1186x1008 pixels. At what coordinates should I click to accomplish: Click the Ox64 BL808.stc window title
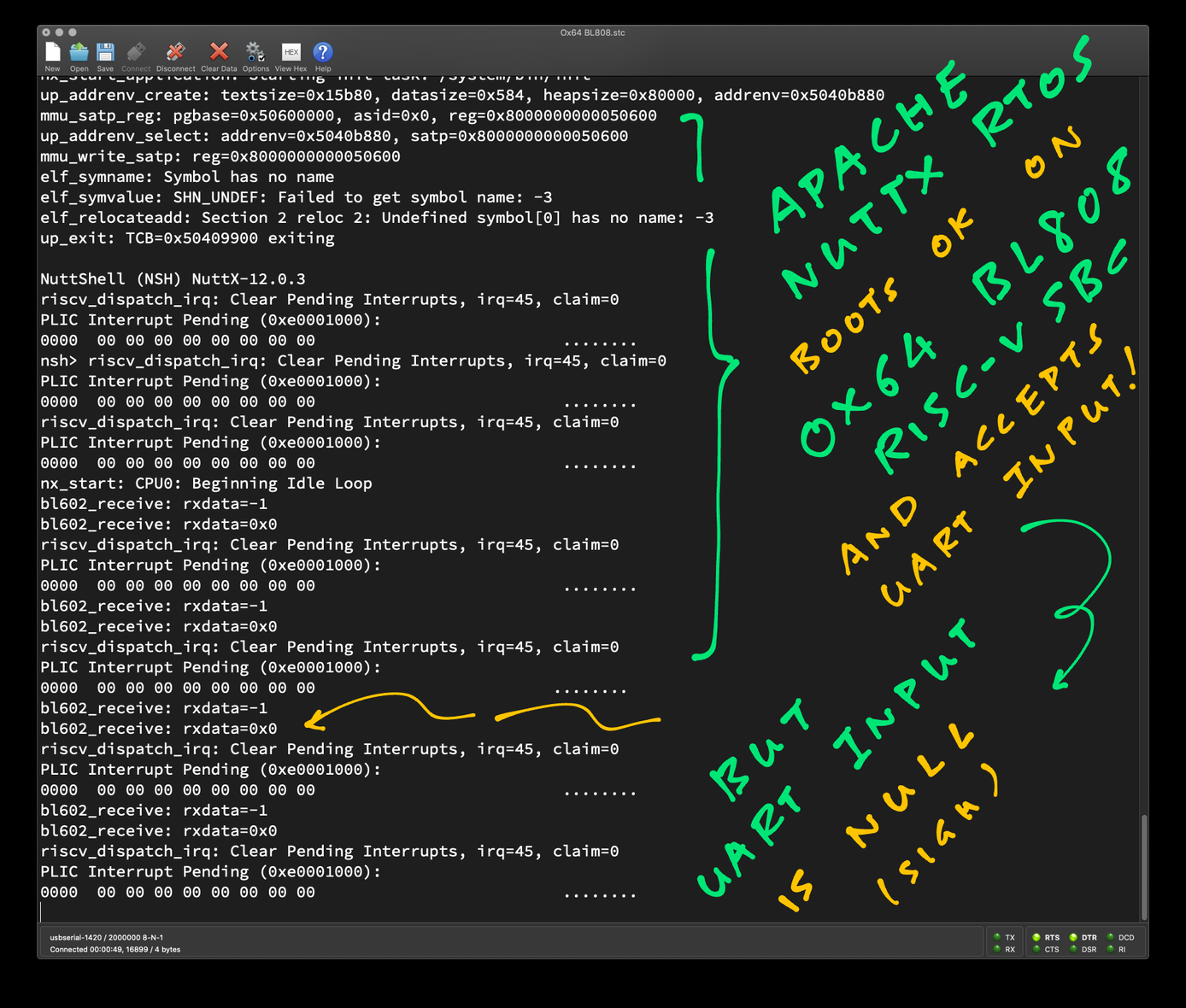click(592, 32)
